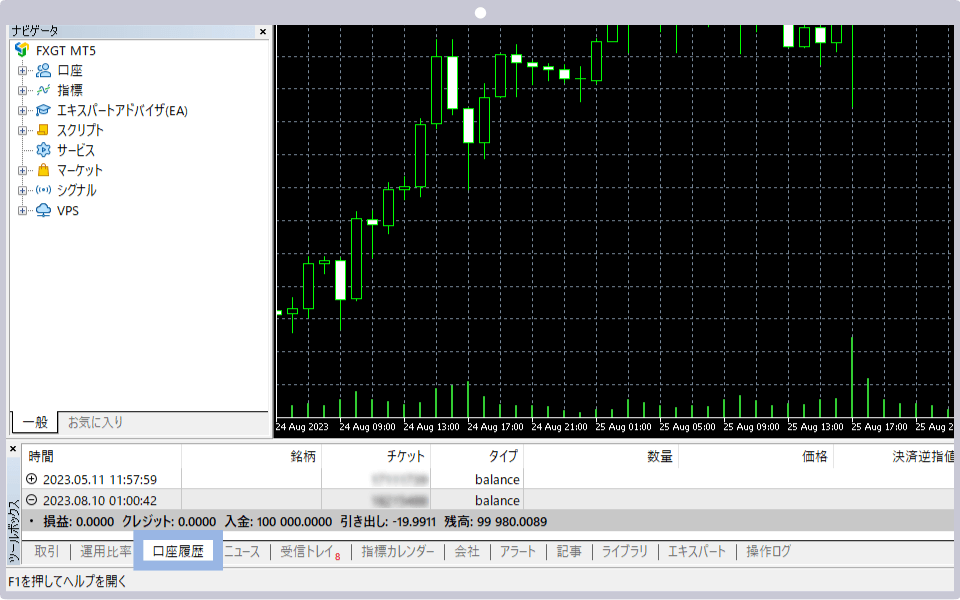This screenshot has height=600, width=960.
Task: Sort by the チケット column header
Action: [x=376, y=456]
